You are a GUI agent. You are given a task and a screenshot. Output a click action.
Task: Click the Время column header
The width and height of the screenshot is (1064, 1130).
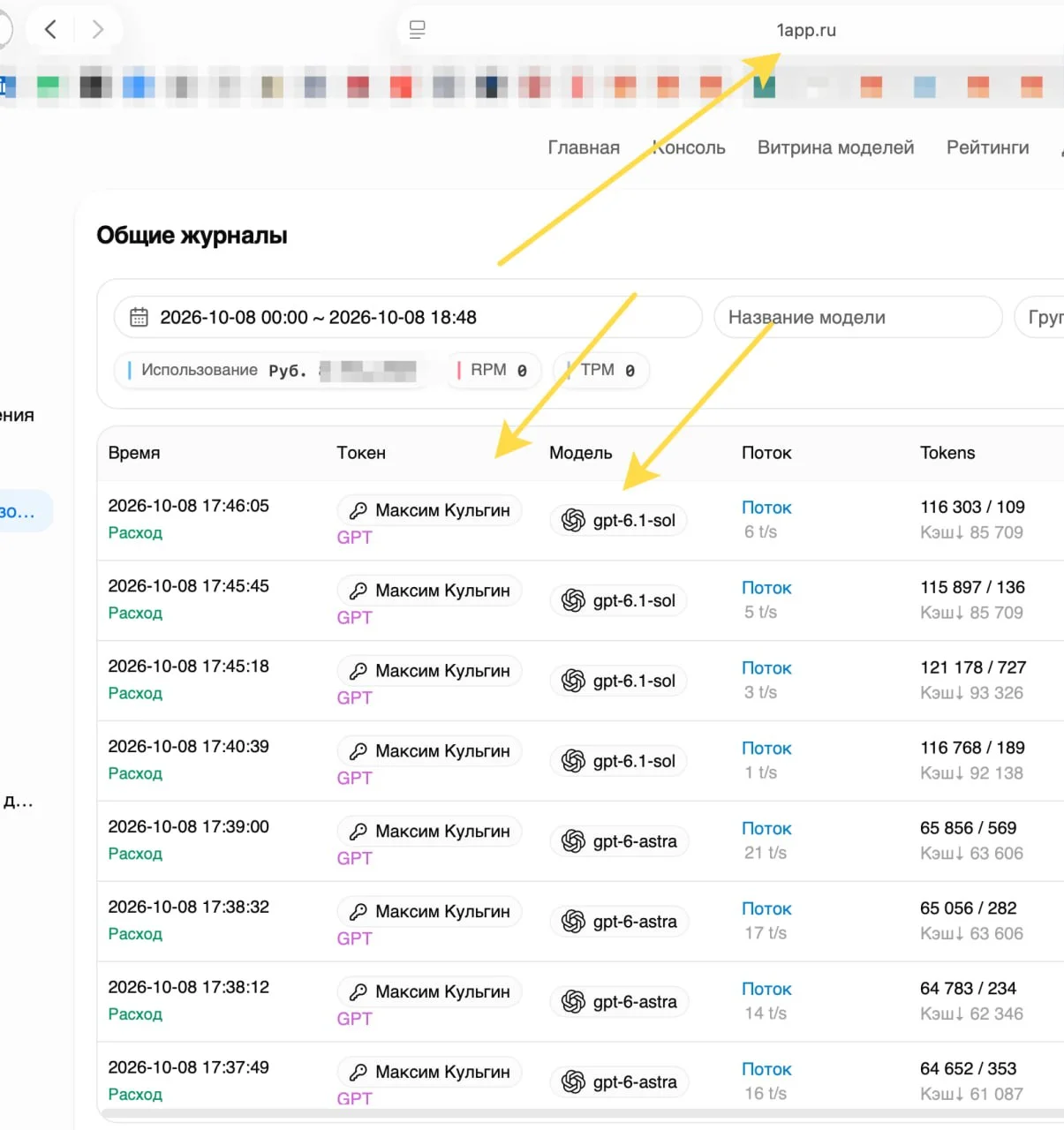[x=134, y=453]
